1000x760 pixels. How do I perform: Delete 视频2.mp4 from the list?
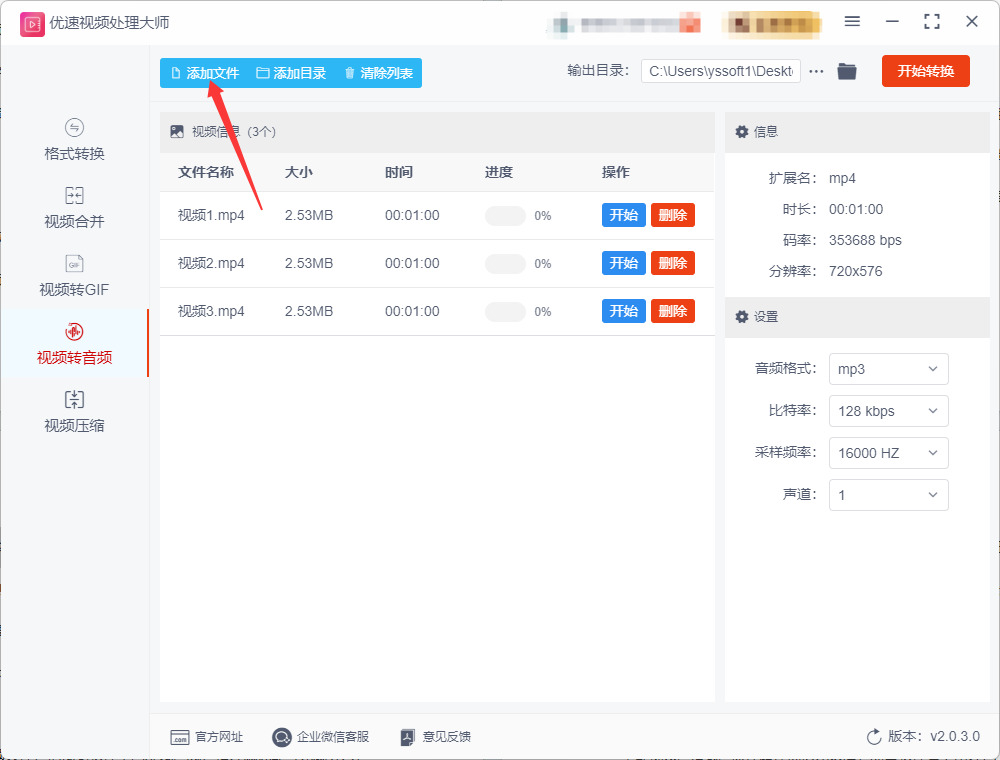(673, 263)
